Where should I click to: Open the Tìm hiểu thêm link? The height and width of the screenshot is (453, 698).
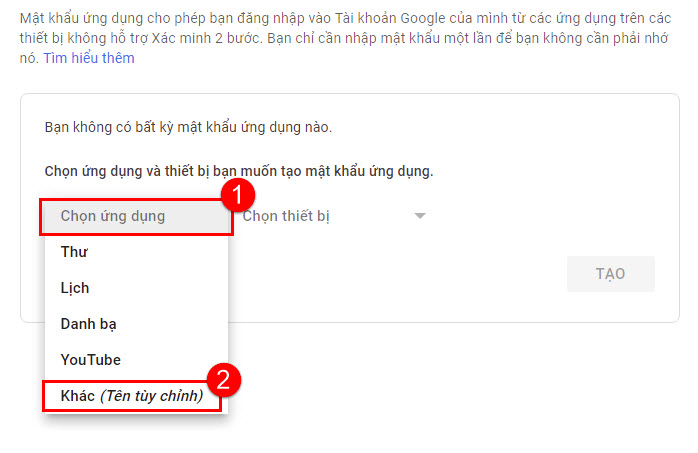pyautogui.click(x=89, y=58)
